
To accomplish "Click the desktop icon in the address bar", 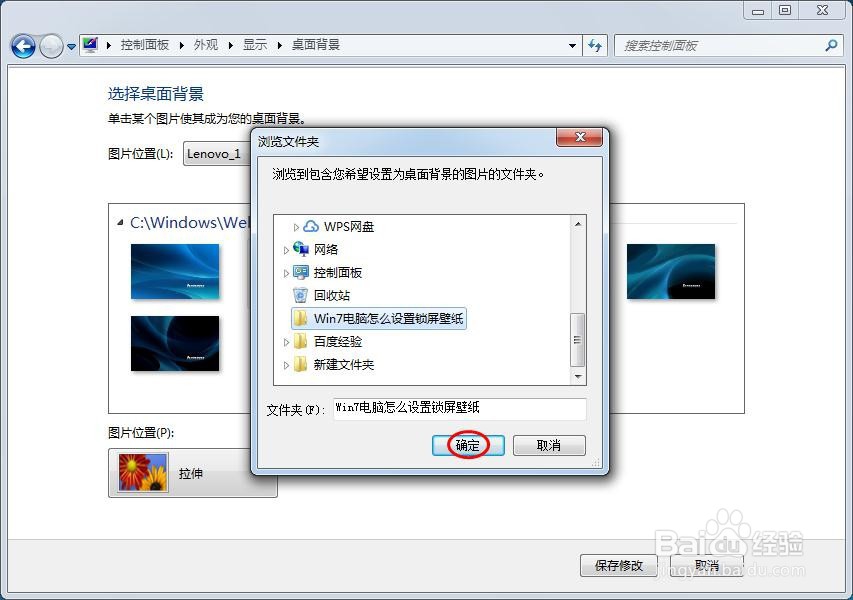I will [x=89, y=45].
